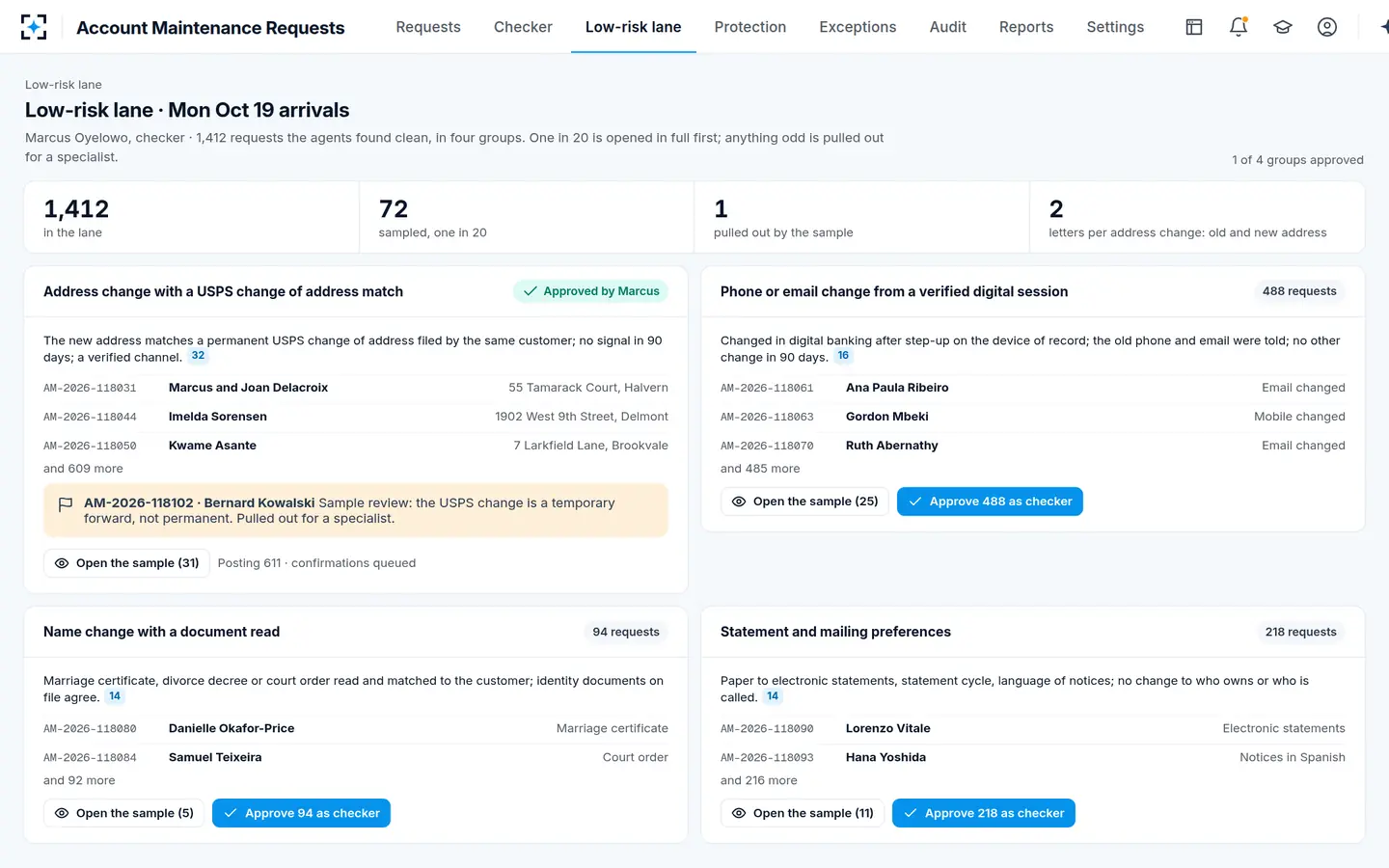Click the 14 badge in Statement preferences card
Viewport: 1389px width, 868px height.
click(773, 696)
